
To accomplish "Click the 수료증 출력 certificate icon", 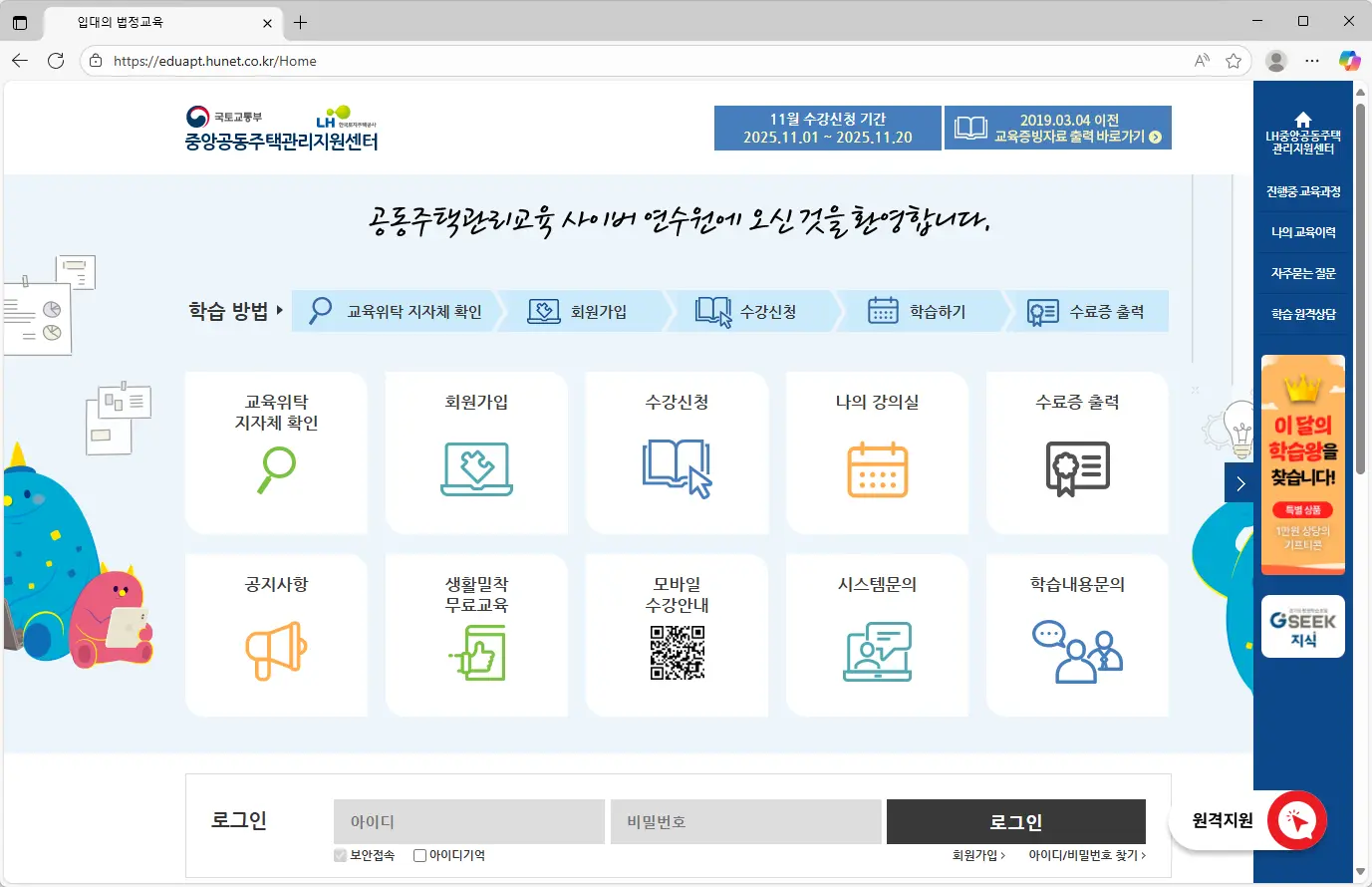I will (1077, 468).
